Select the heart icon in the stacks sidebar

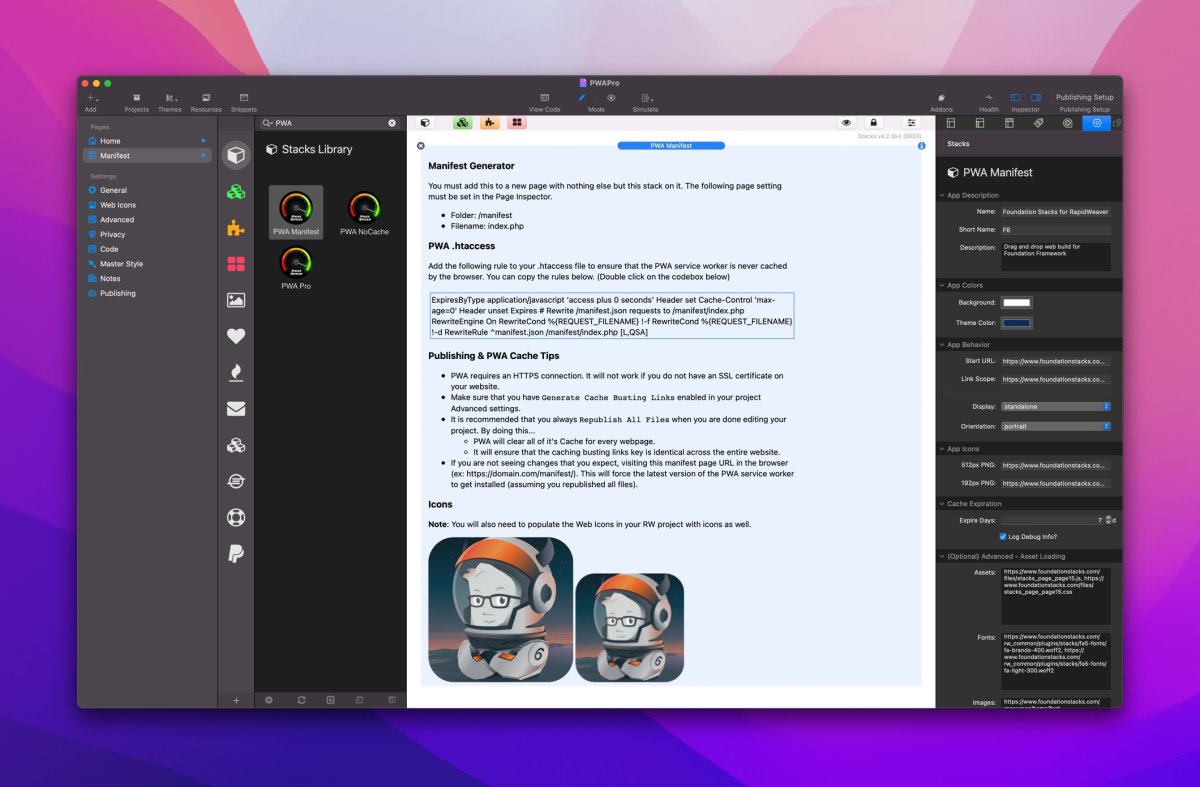pos(236,336)
